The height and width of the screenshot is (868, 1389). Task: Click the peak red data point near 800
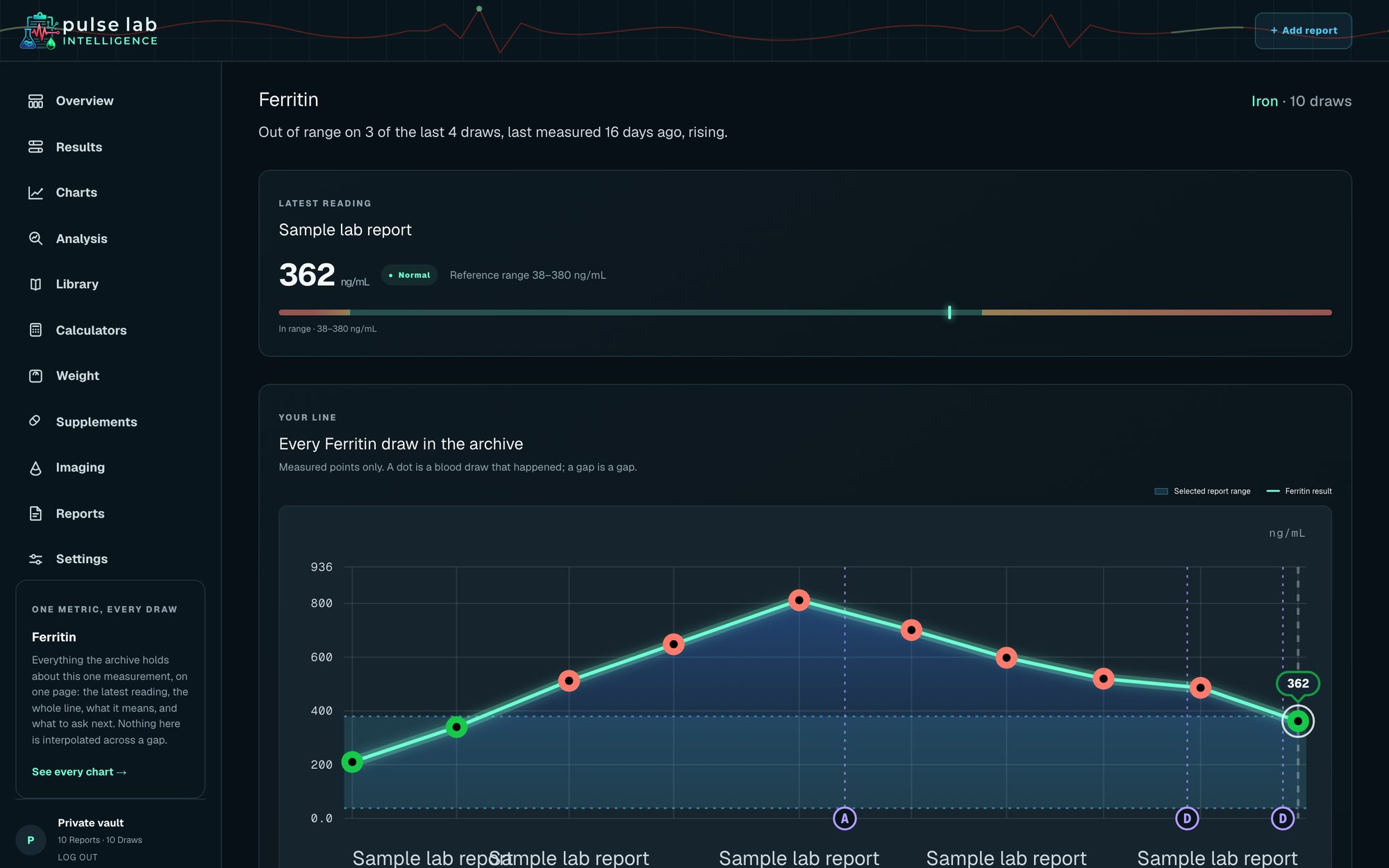coord(799,600)
